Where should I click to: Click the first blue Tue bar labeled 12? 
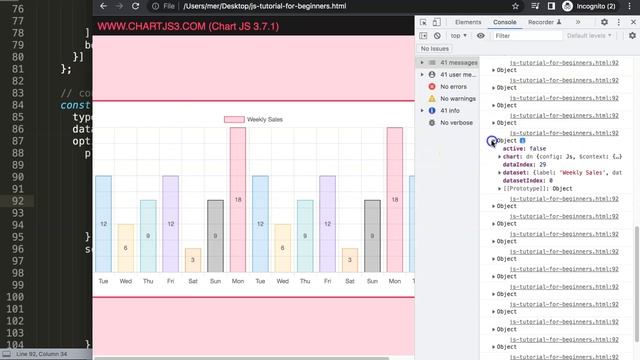point(103,224)
